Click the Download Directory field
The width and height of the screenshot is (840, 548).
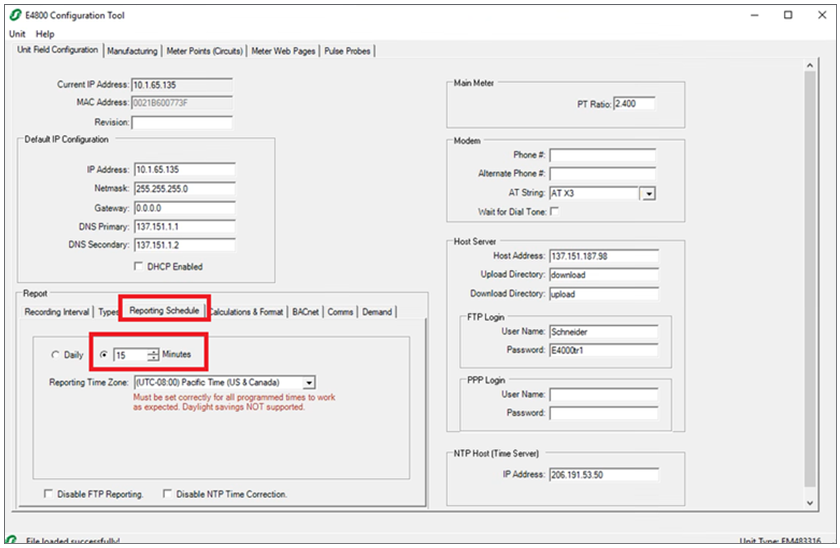coord(604,294)
